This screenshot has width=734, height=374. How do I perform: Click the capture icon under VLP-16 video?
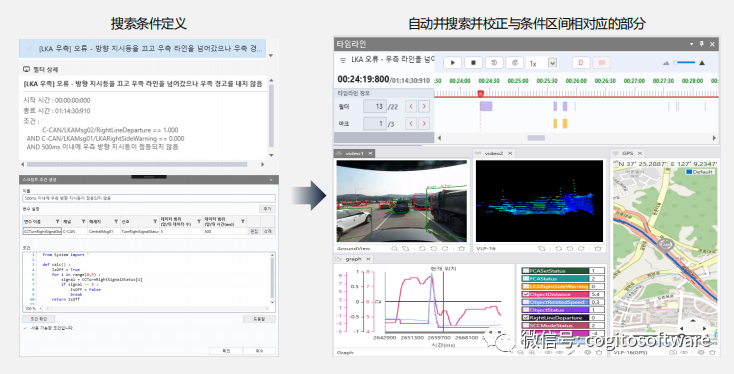point(543,249)
